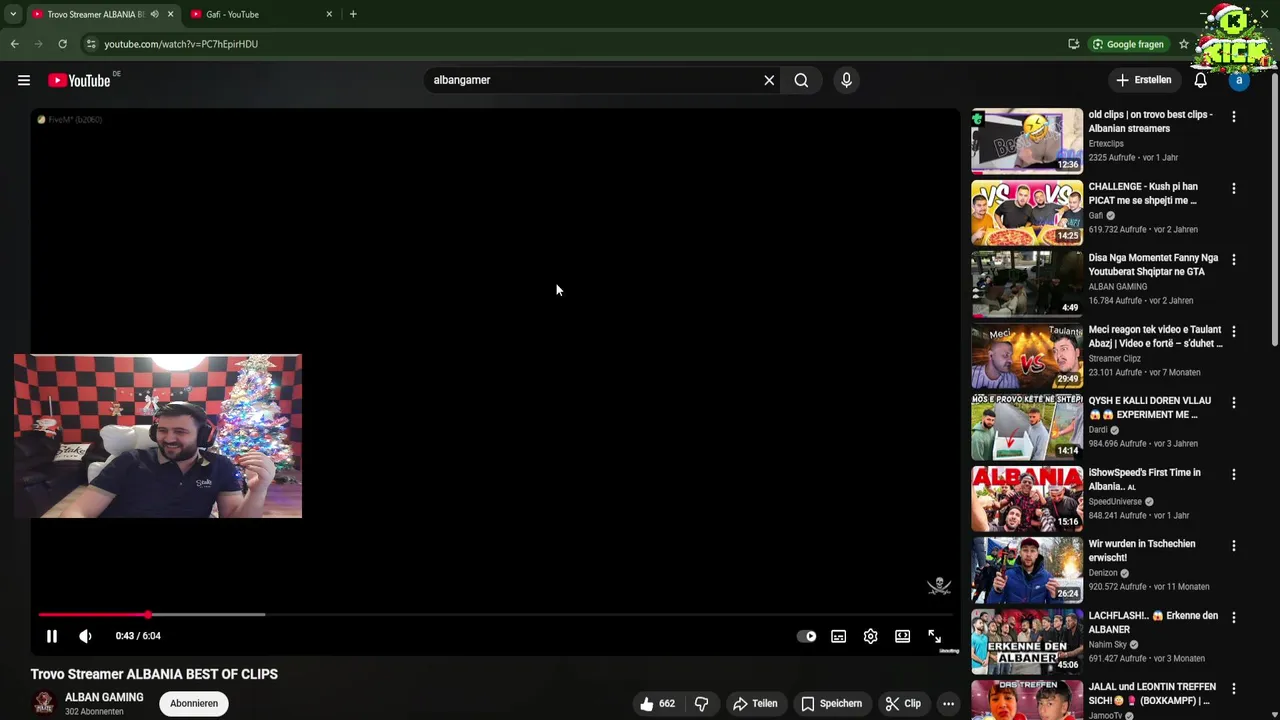Open 'Disa Nga Momentet Fanny' video title
The image size is (1280, 720).
[x=1153, y=265]
